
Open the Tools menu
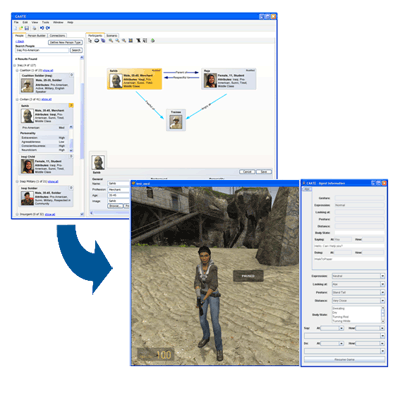[x=45, y=22]
